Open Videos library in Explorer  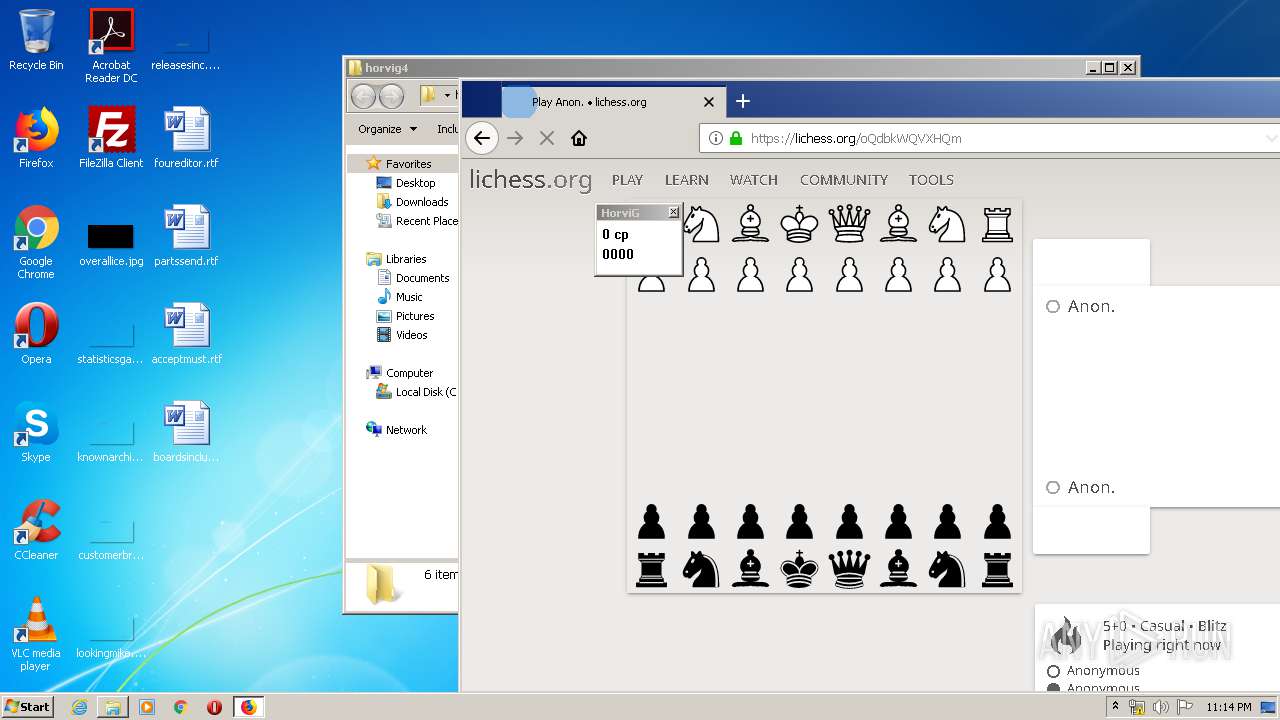pyautogui.click(x=411, y=335)
